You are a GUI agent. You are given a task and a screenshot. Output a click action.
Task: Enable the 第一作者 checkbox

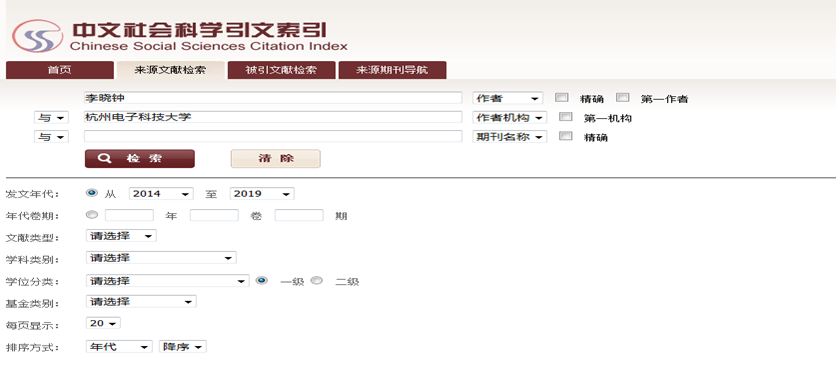point(623,98)
